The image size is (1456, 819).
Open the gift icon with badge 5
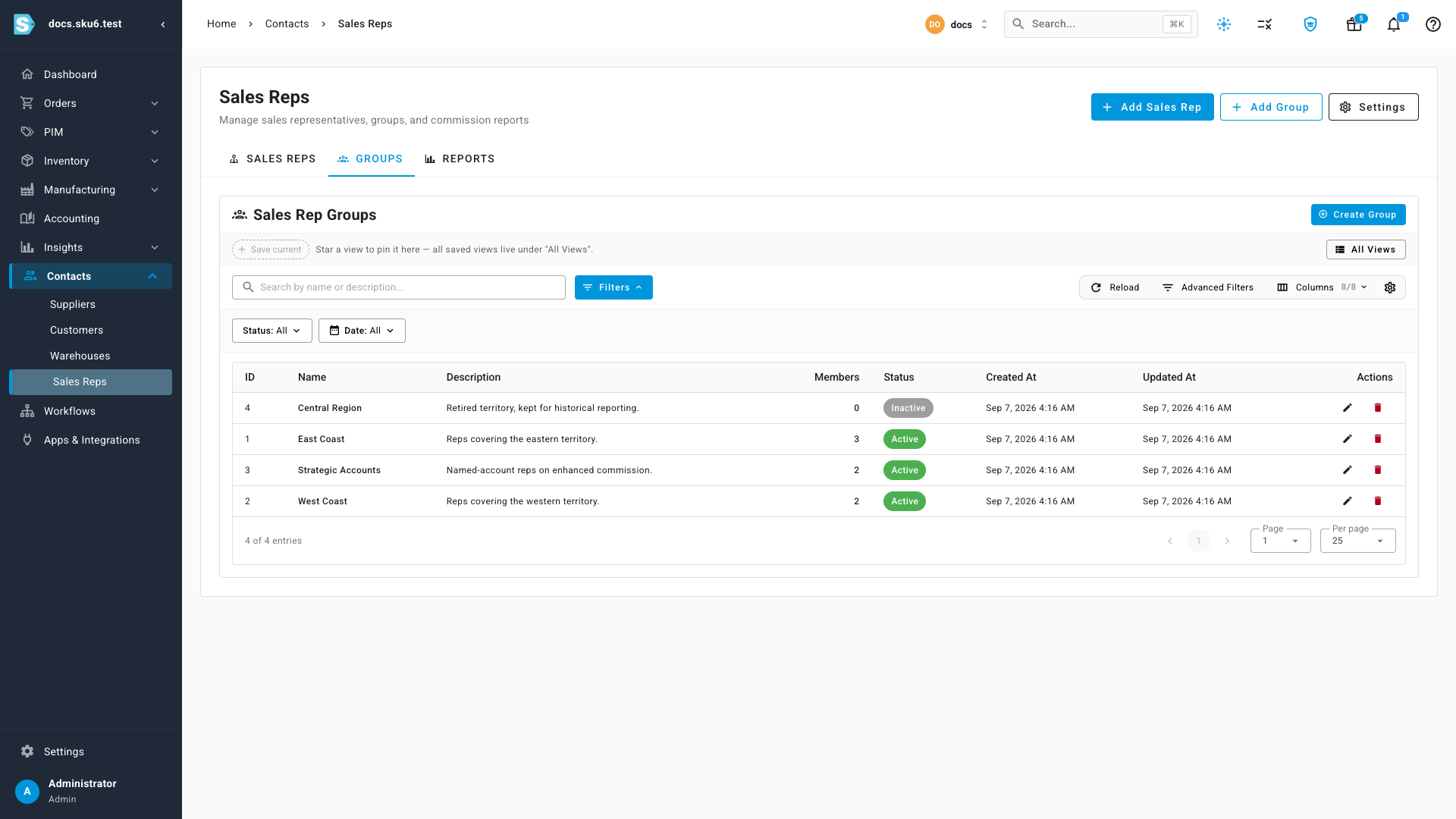tap(1354, 24)
